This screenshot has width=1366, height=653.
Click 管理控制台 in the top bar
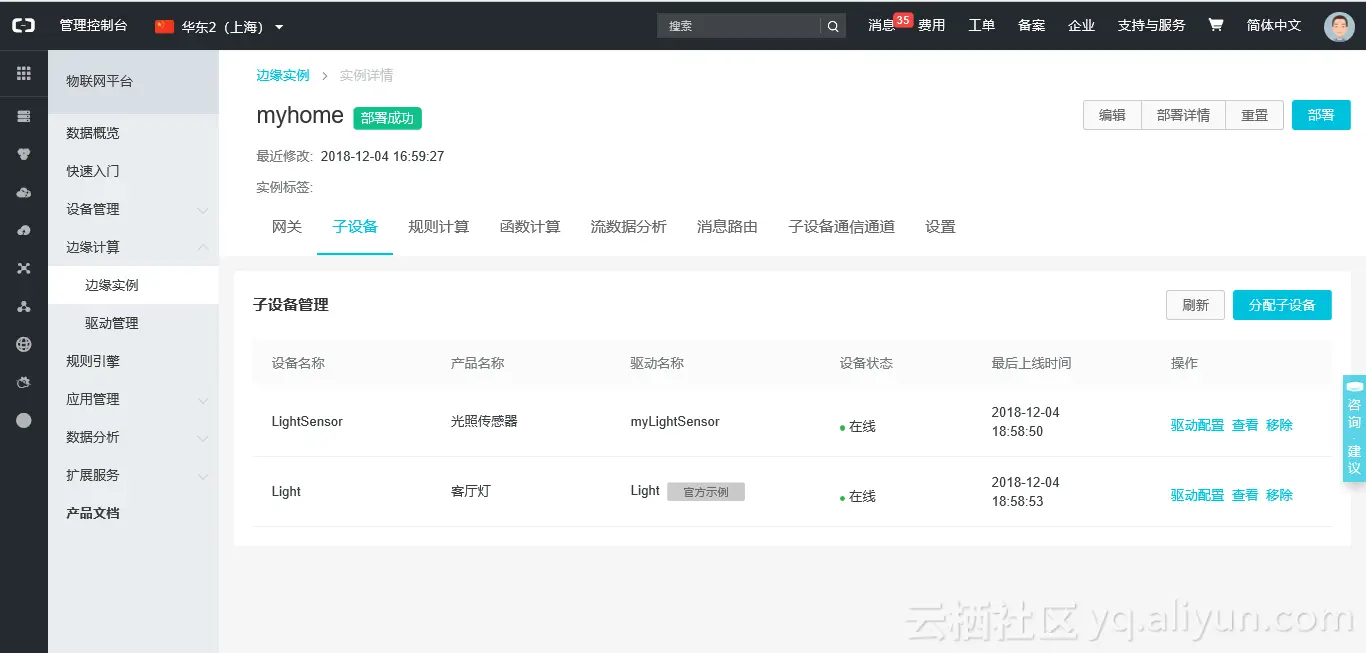tap(93, 26)
